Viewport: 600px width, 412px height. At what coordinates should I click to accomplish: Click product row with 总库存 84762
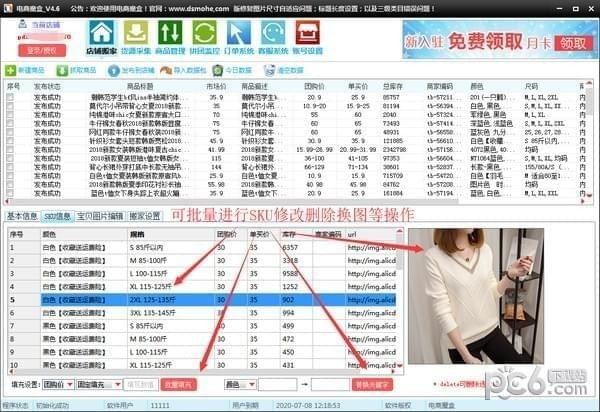click(x=295, y=185)
